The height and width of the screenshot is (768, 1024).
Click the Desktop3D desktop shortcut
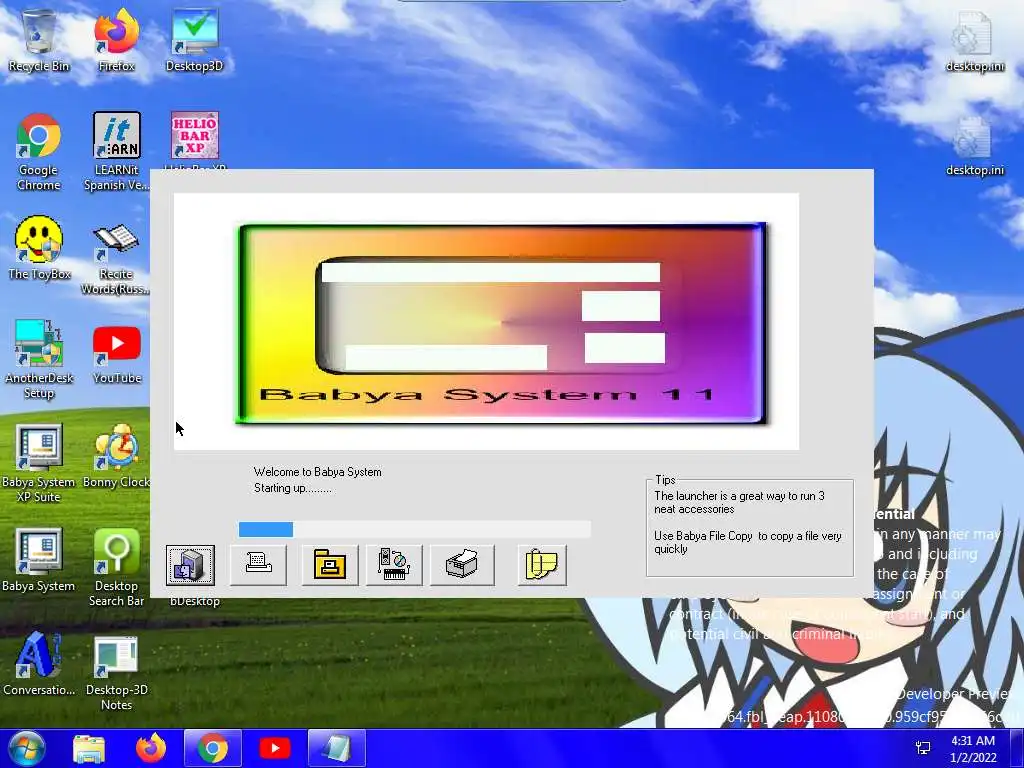(x=194, y=40)
